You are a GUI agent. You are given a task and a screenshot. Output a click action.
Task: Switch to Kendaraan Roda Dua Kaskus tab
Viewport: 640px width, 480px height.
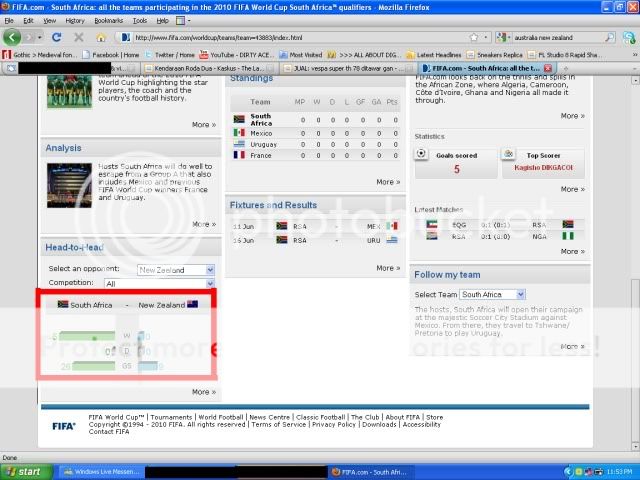209,68
